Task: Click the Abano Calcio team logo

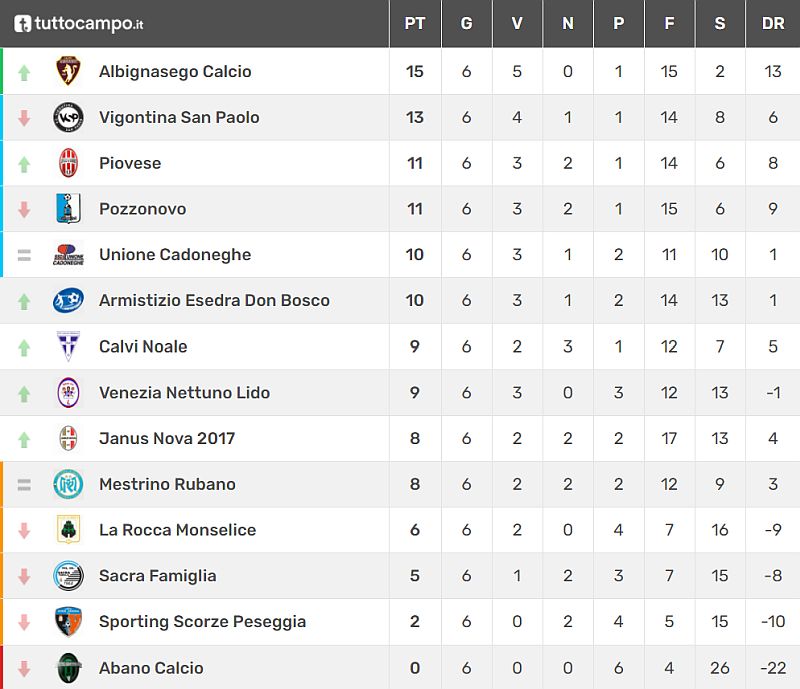Action: [68, 668]
